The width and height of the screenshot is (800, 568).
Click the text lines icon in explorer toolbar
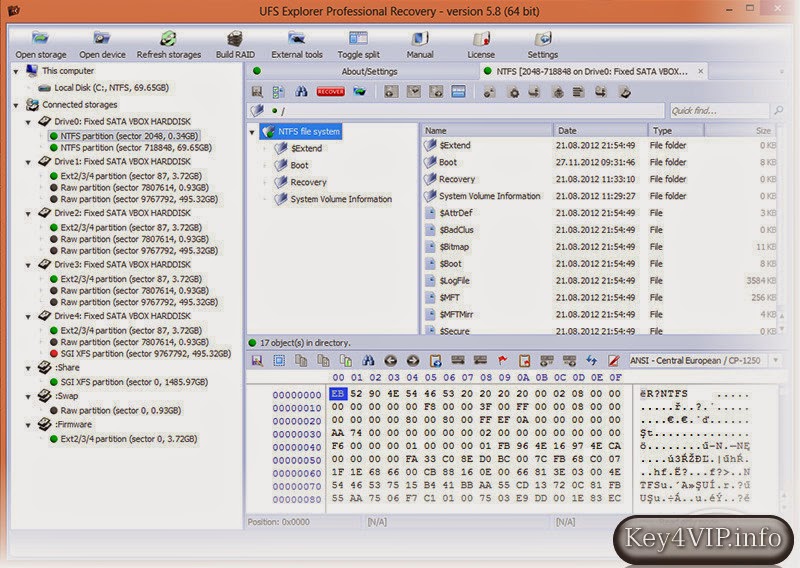578,92
